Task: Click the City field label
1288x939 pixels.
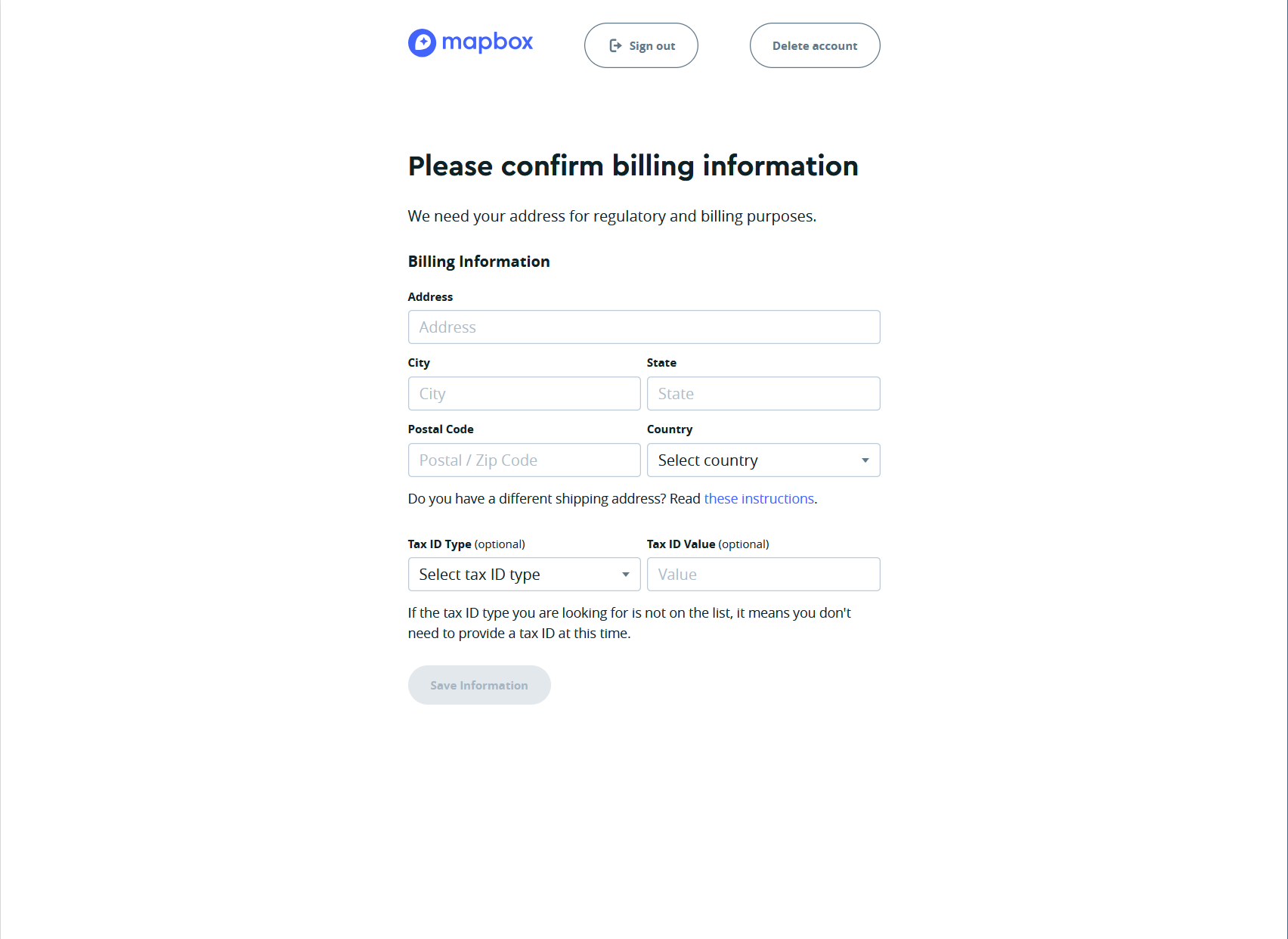Action: point(419,363)
